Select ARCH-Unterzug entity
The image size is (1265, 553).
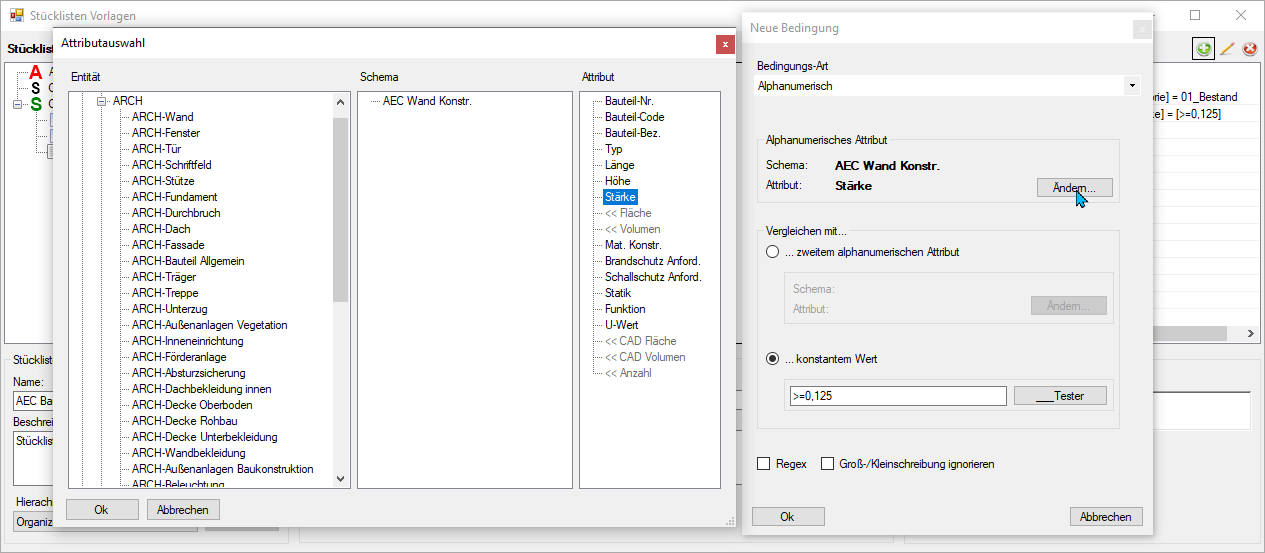coord(168,309)
